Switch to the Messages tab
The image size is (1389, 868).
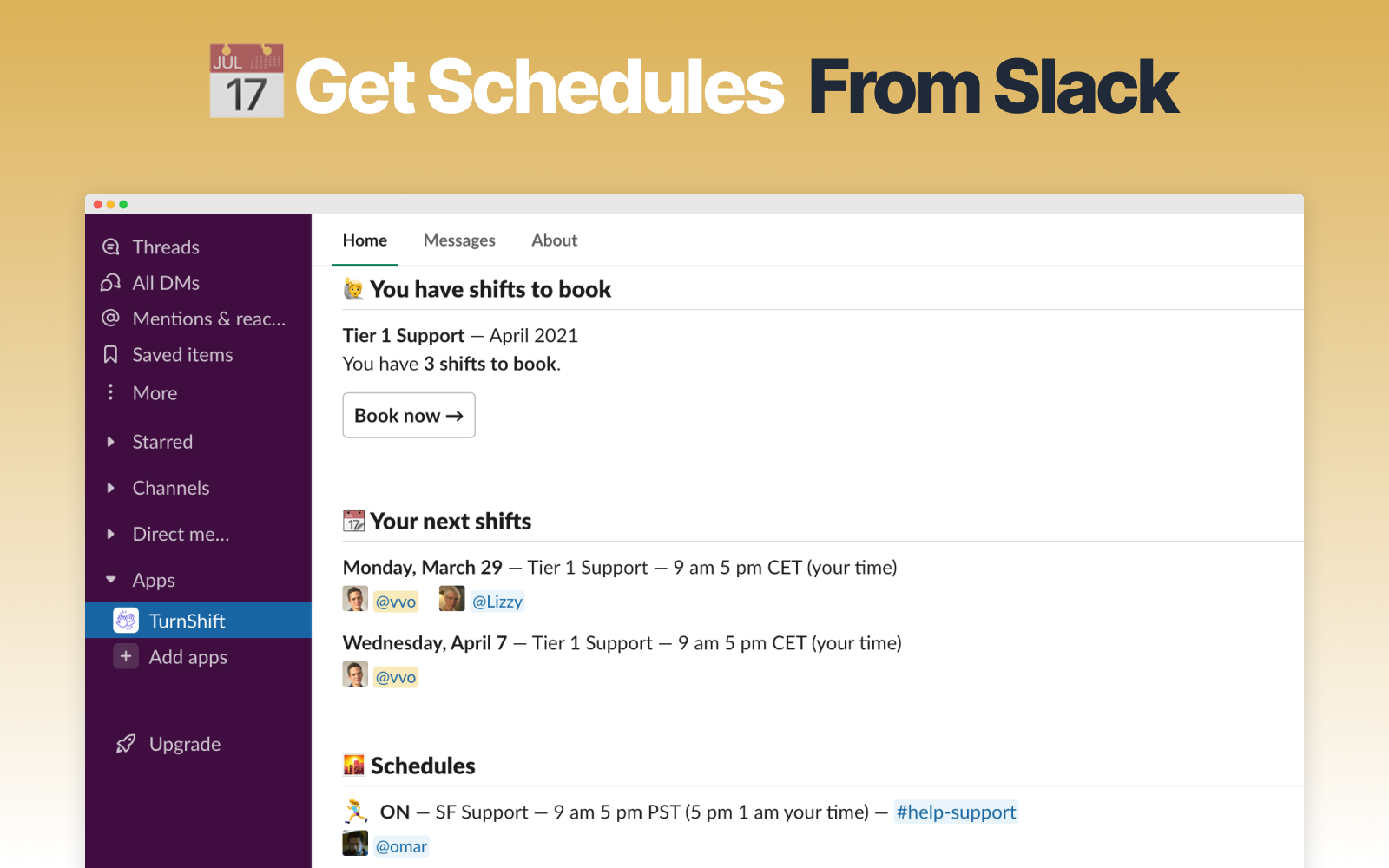459,240
